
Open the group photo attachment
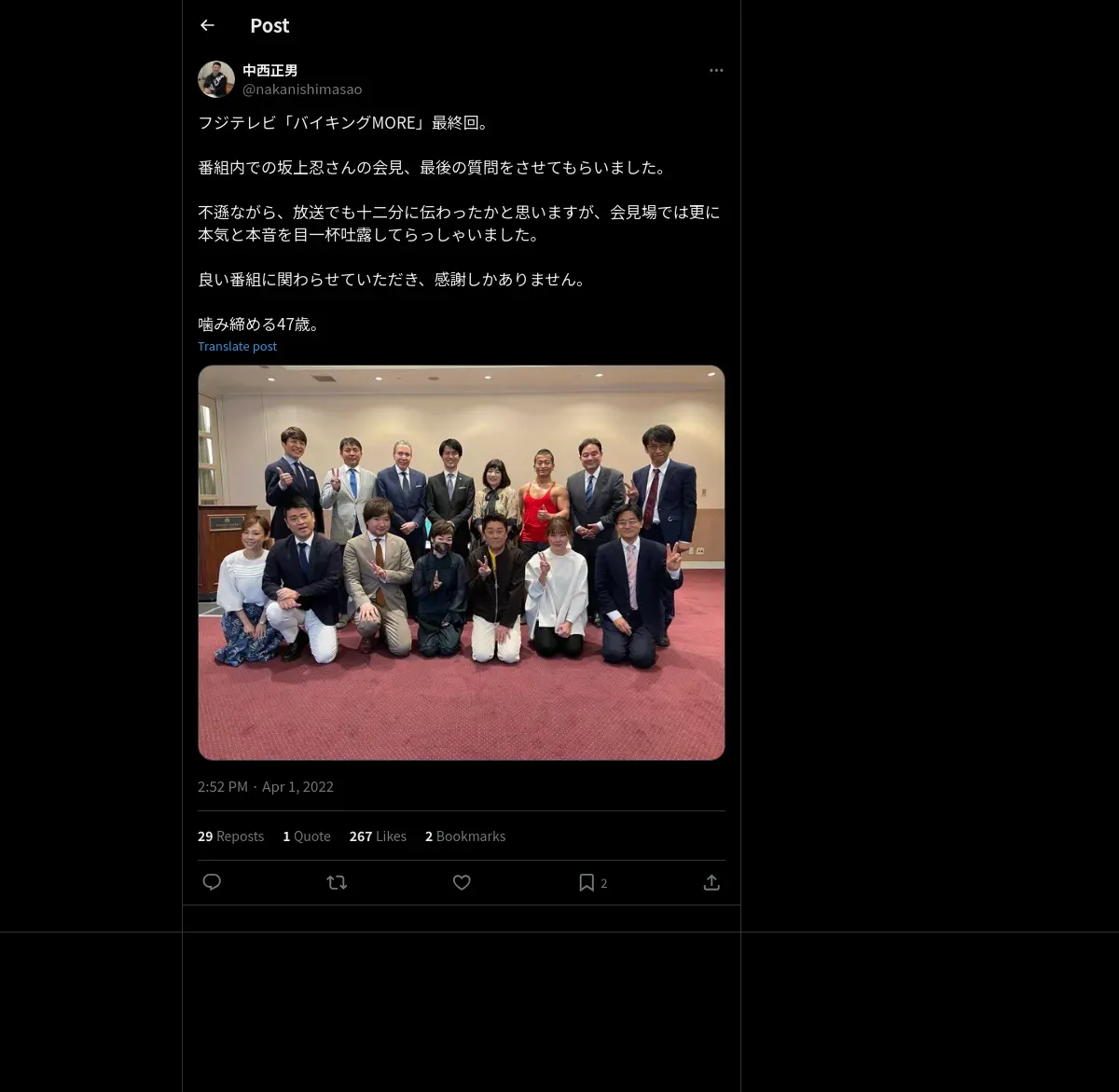tap(462, 562)
